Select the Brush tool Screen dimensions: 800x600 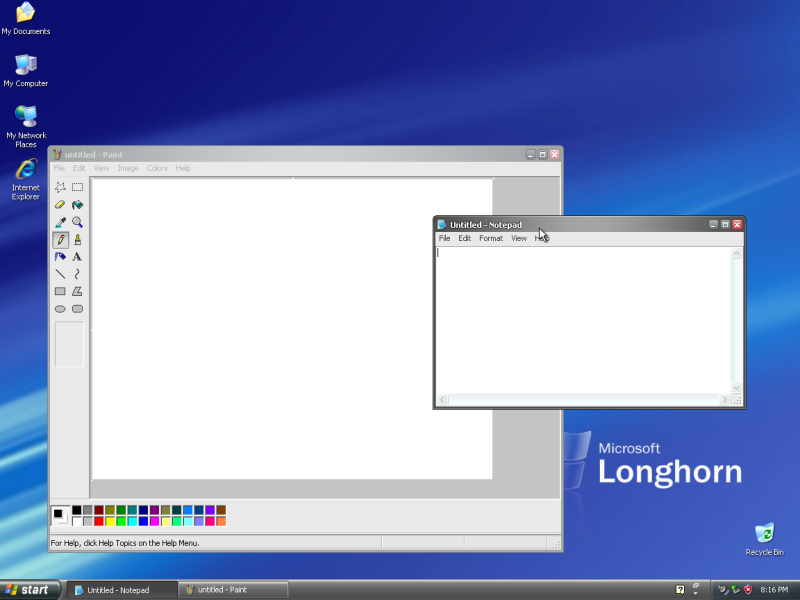coord(77,239)
